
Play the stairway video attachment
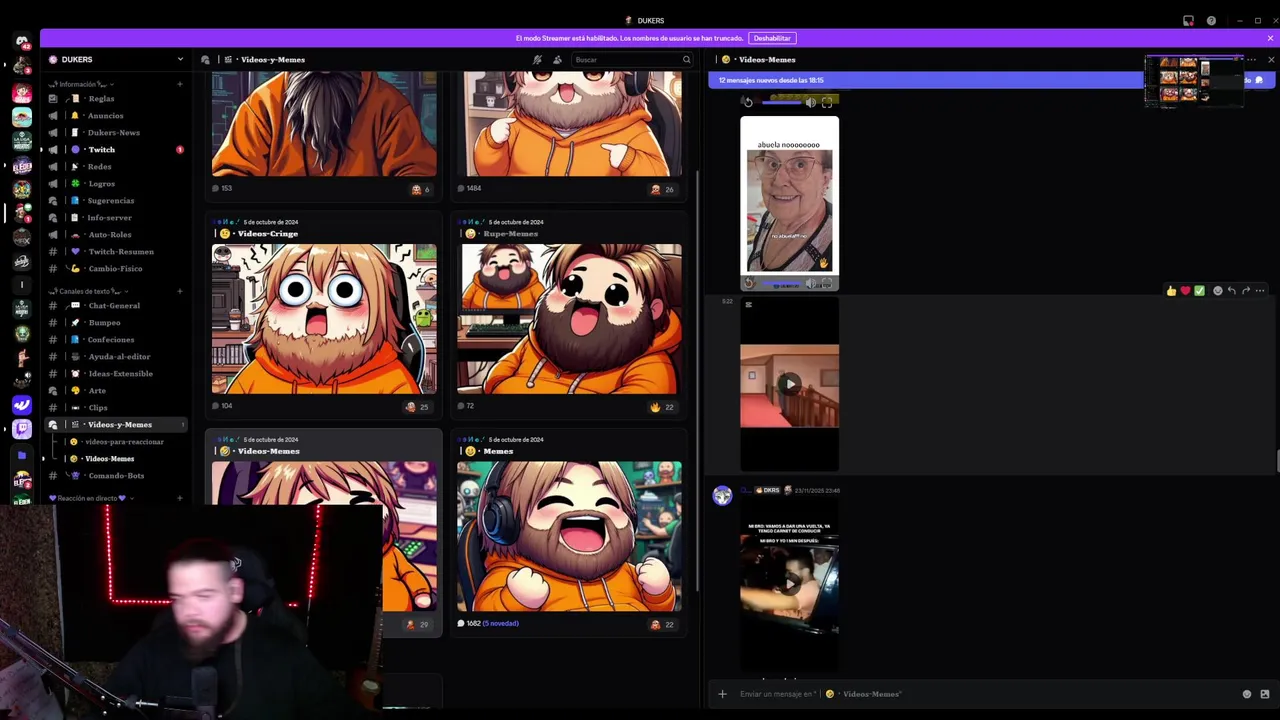pos(790,384)
